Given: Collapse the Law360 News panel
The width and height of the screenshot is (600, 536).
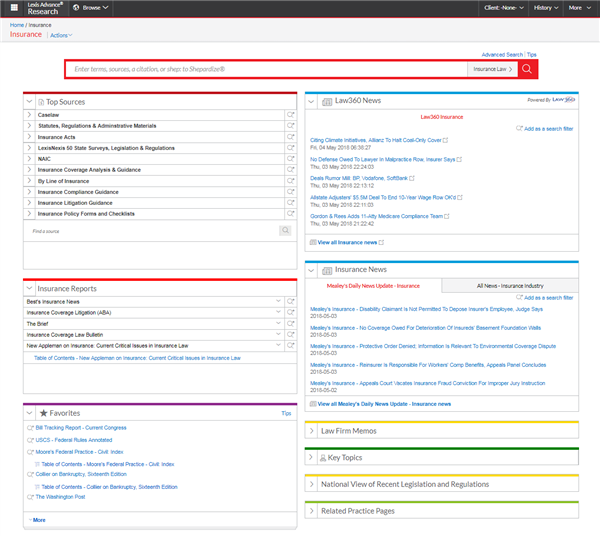Looking at the screenshot, I should point(311,101).
